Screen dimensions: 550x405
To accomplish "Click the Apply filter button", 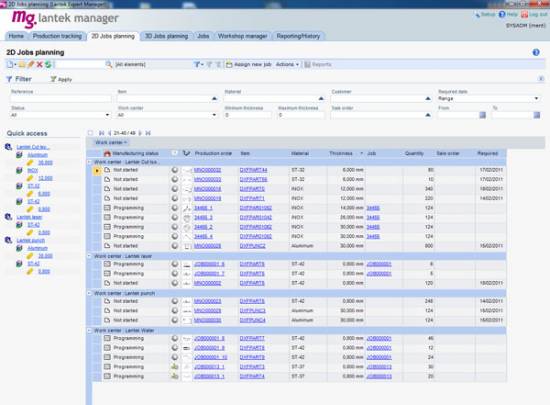I will point(61,79).
